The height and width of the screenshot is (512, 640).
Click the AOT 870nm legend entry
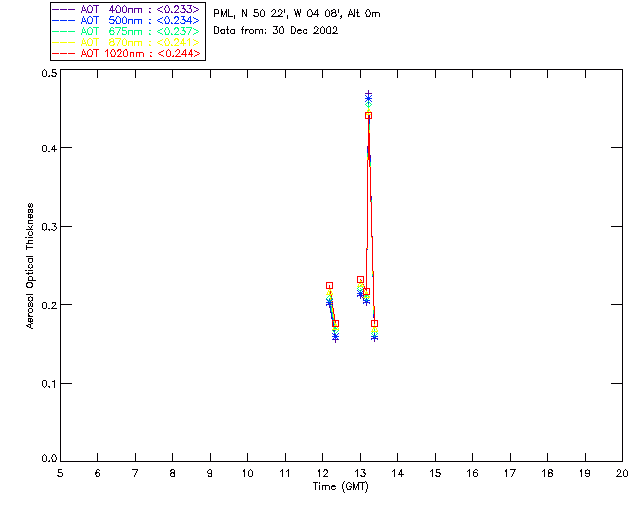(127, 42)
